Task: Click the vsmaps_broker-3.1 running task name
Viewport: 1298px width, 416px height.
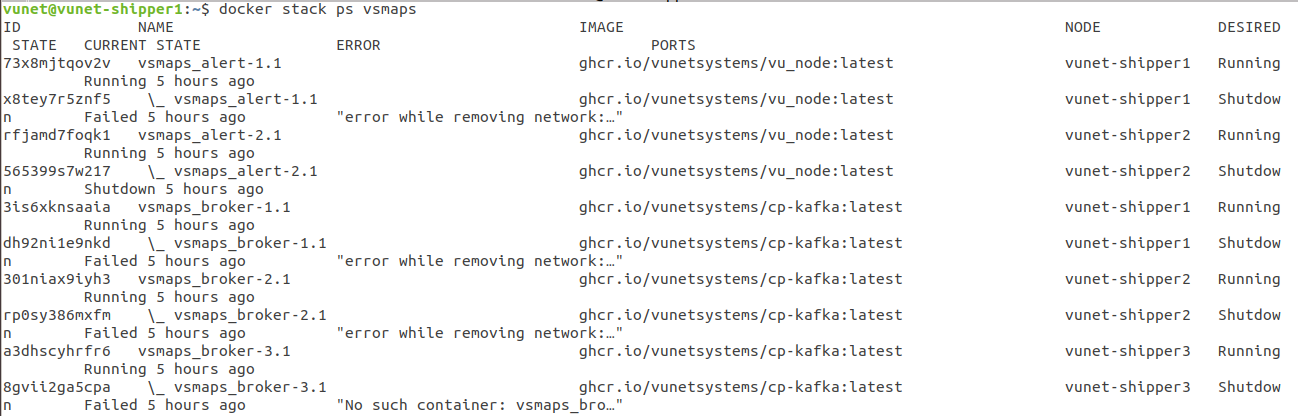Action: click(214, 351)
